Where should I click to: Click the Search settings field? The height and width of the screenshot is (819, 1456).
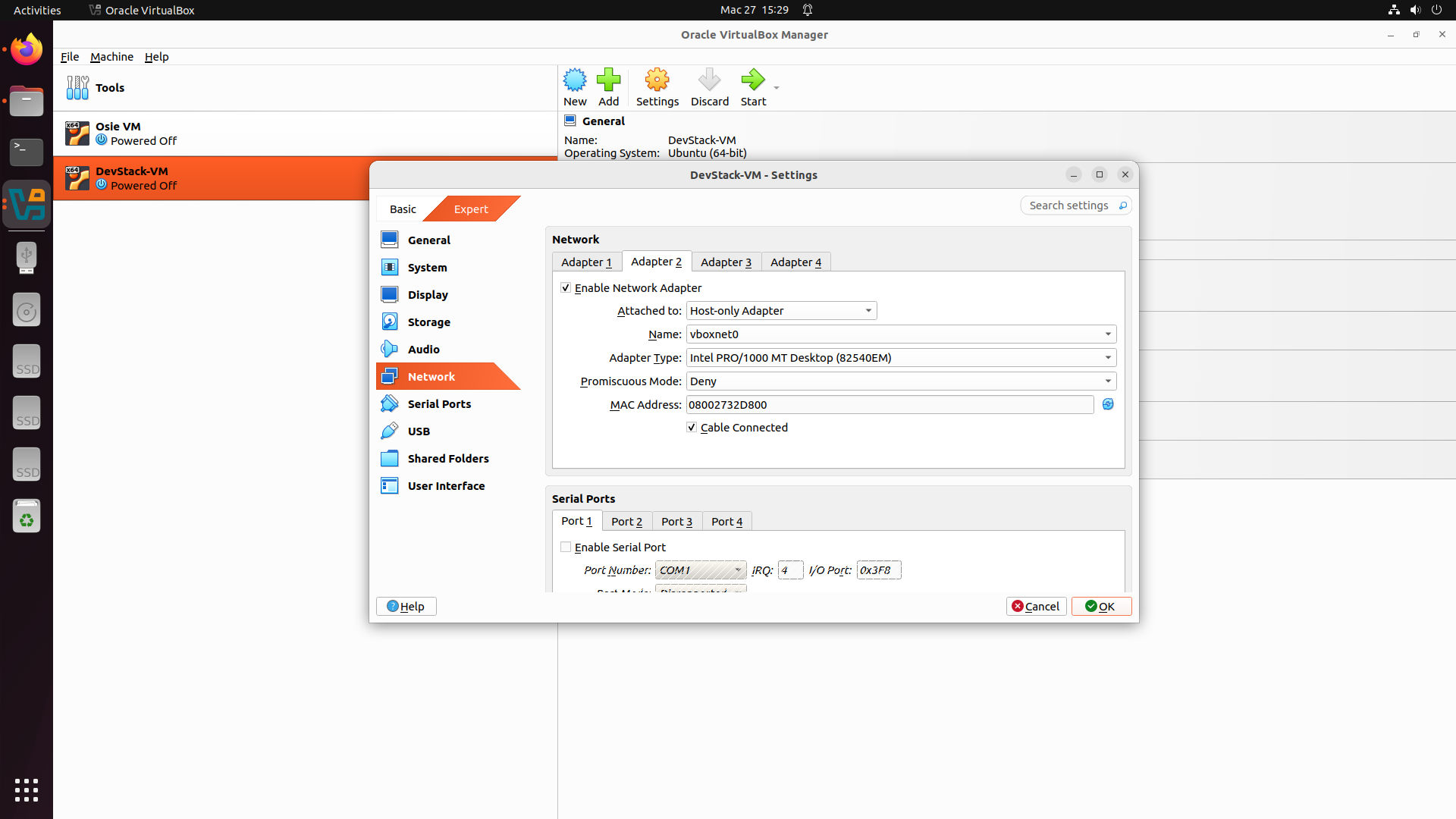(1075, 206)
